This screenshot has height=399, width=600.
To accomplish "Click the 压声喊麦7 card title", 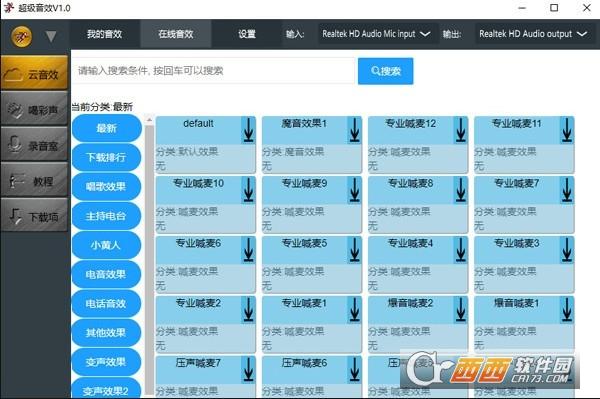I will [x=198, y=363].
